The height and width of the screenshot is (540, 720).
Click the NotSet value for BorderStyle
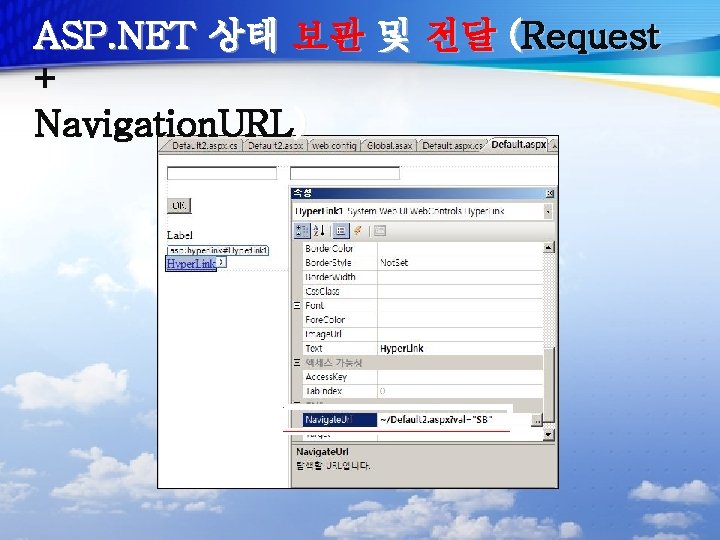click(394, 263)
